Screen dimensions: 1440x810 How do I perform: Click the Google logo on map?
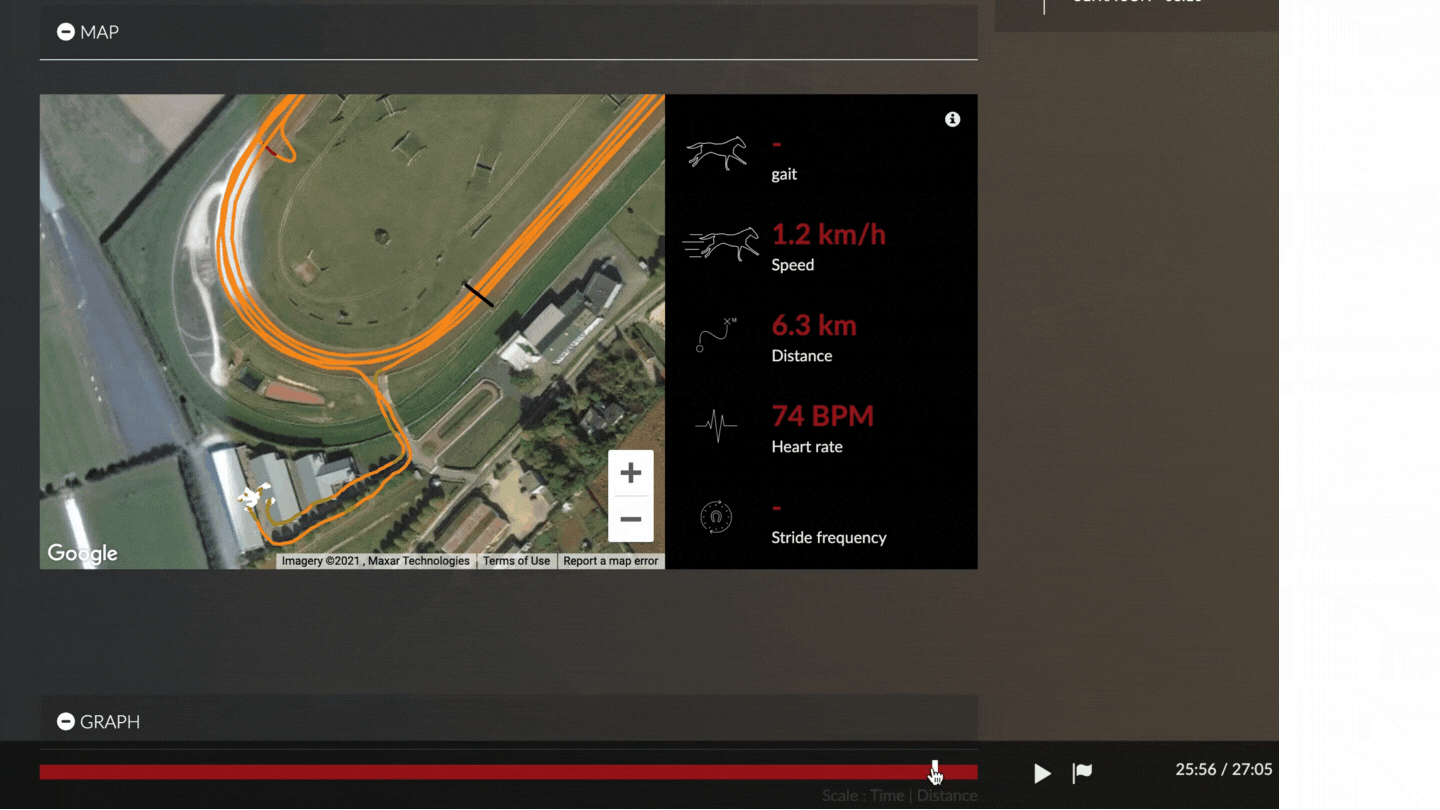(x=83, y=553)
